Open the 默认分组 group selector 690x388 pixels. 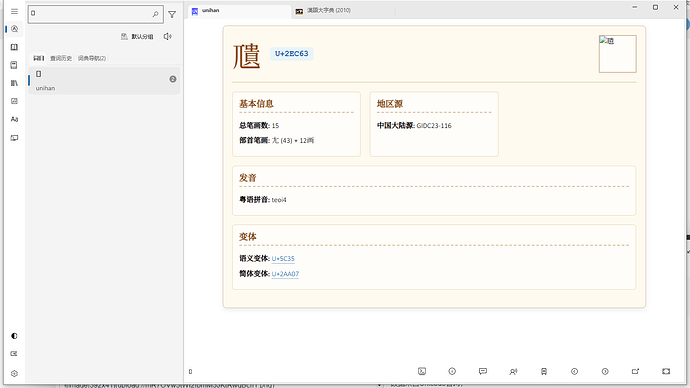137,37
